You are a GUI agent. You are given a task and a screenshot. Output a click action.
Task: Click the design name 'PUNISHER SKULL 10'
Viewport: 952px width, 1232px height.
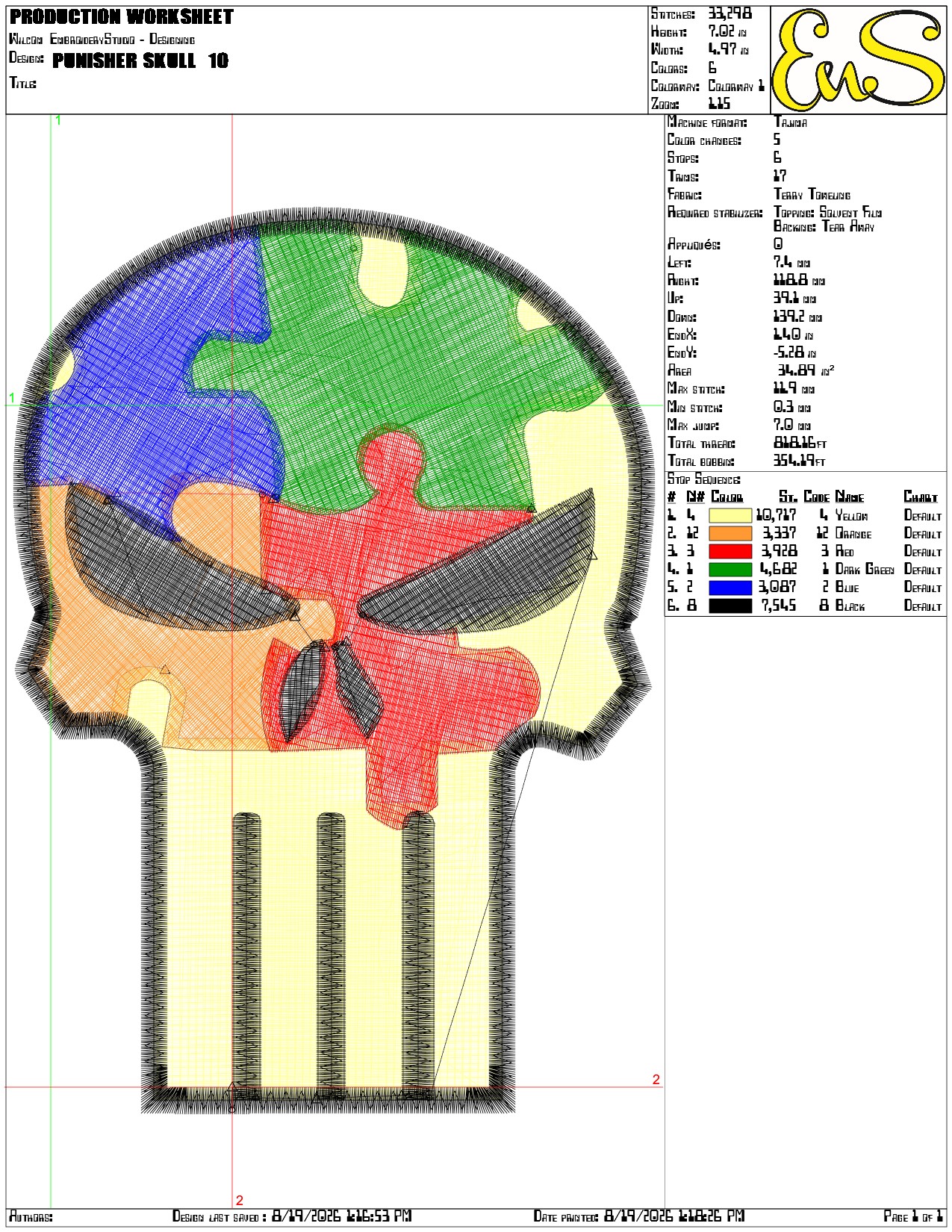click(x=140, y=60)
